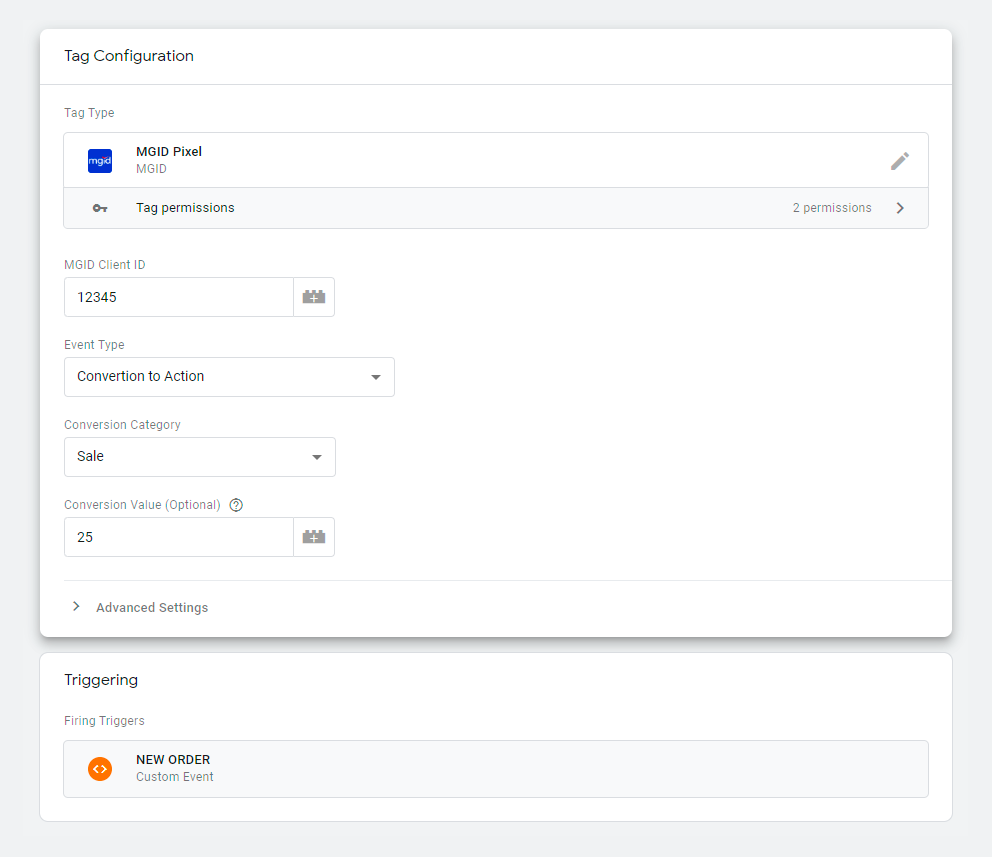Click the MGID Client ID input field

click(179, 297)
